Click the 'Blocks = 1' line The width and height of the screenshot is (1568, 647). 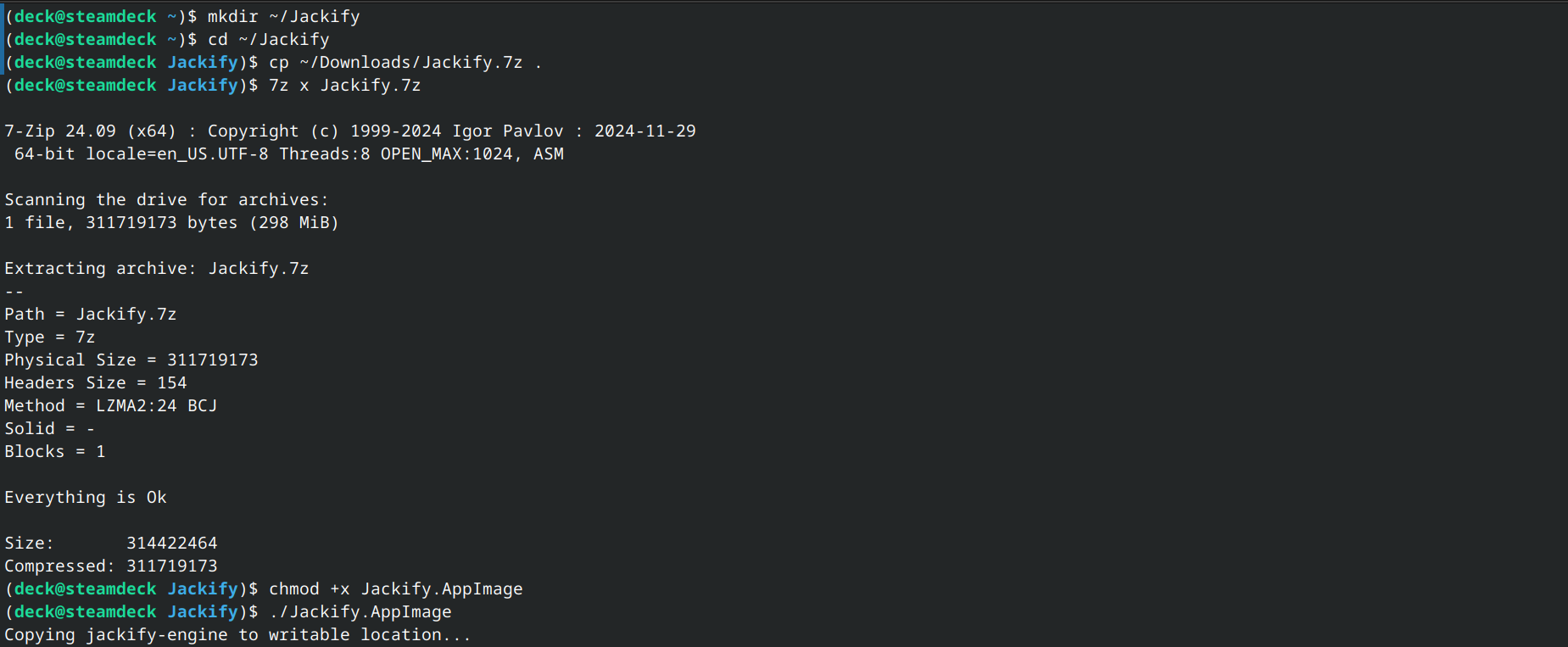pos(55,451)
